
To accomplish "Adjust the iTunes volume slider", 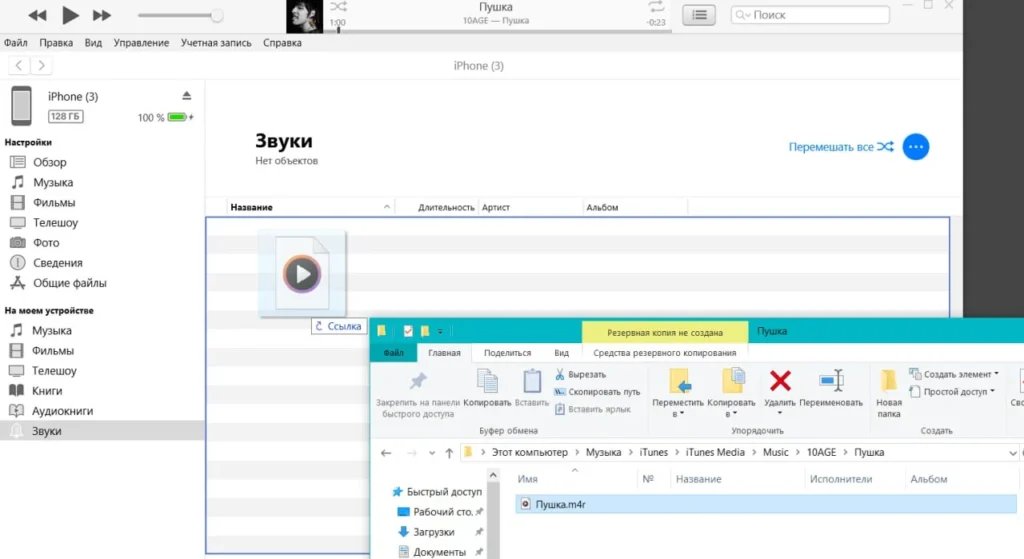I will (x=180, y=15).
